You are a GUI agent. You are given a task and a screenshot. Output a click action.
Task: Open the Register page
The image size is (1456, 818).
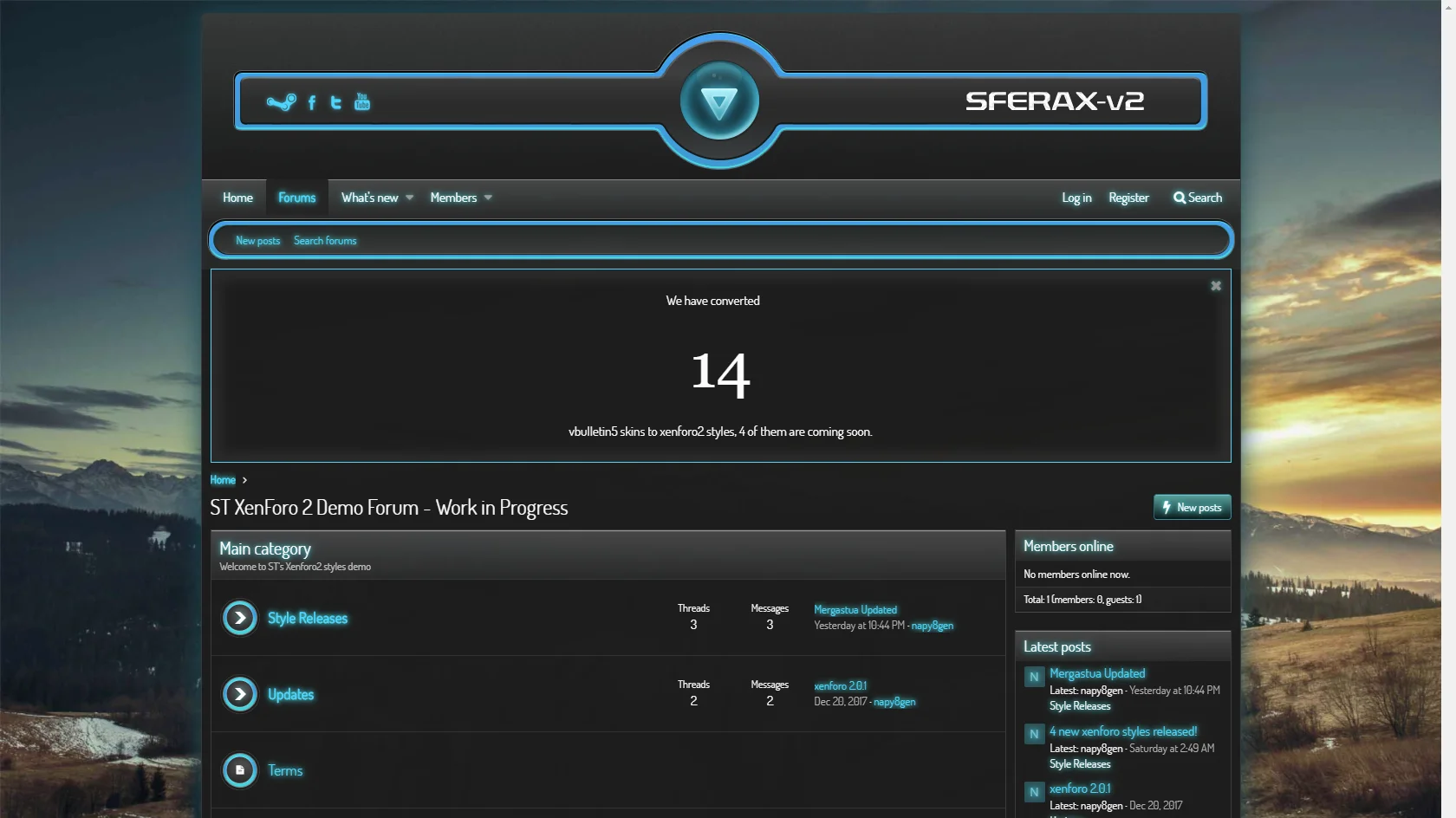coord(1128,198)
